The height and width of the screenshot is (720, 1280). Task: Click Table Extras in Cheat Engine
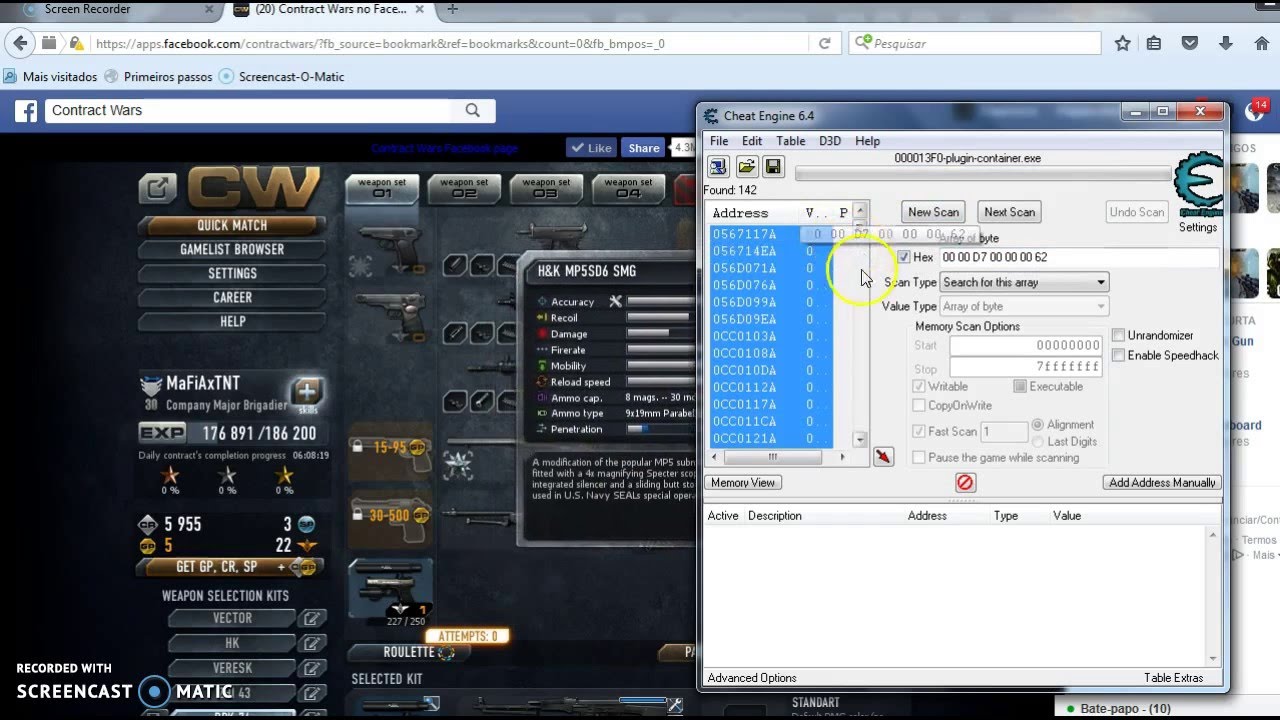point(1174,678)
